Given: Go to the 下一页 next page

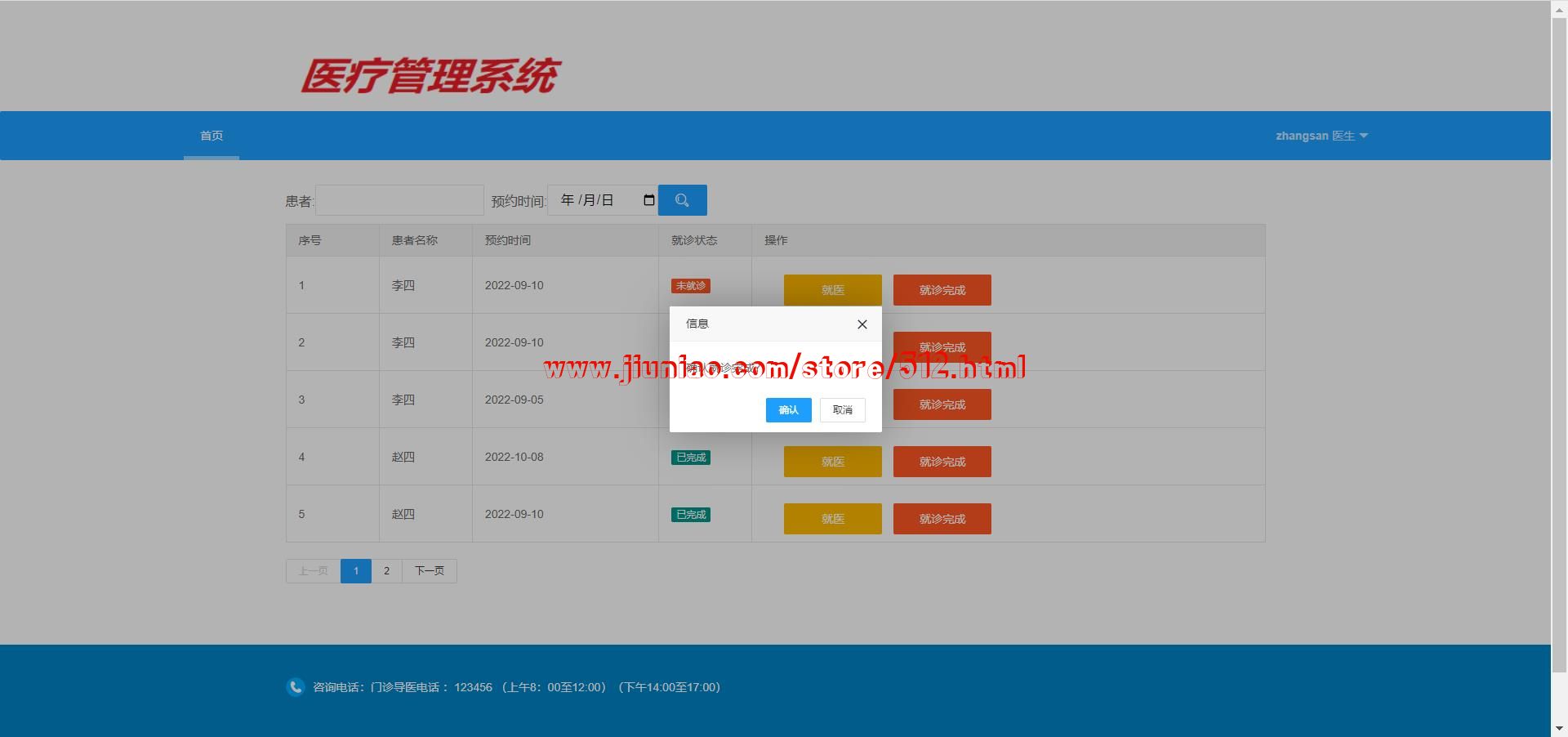Looking at the screenshot, I should 430,571.
